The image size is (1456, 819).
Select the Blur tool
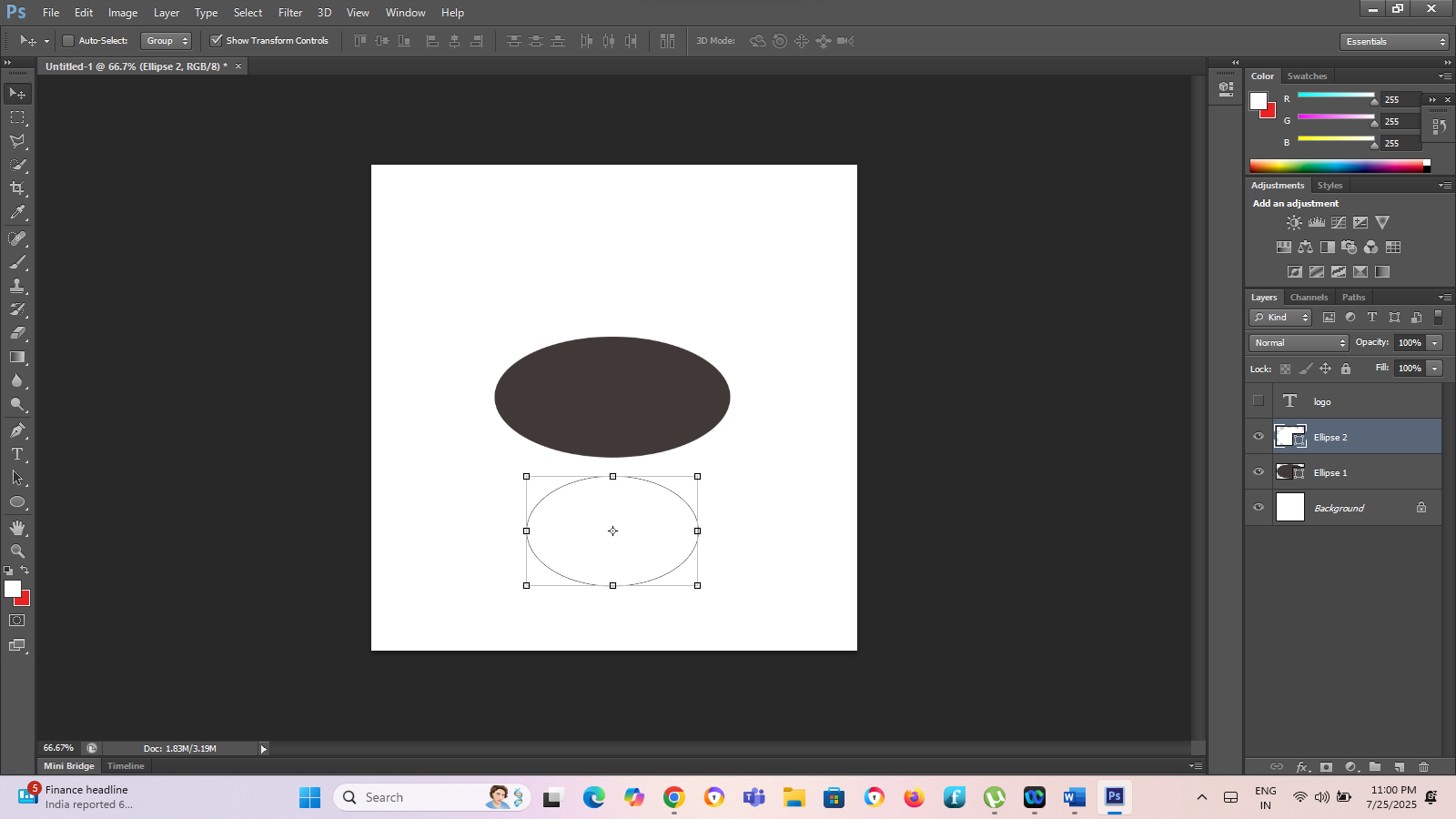point(17,380)
